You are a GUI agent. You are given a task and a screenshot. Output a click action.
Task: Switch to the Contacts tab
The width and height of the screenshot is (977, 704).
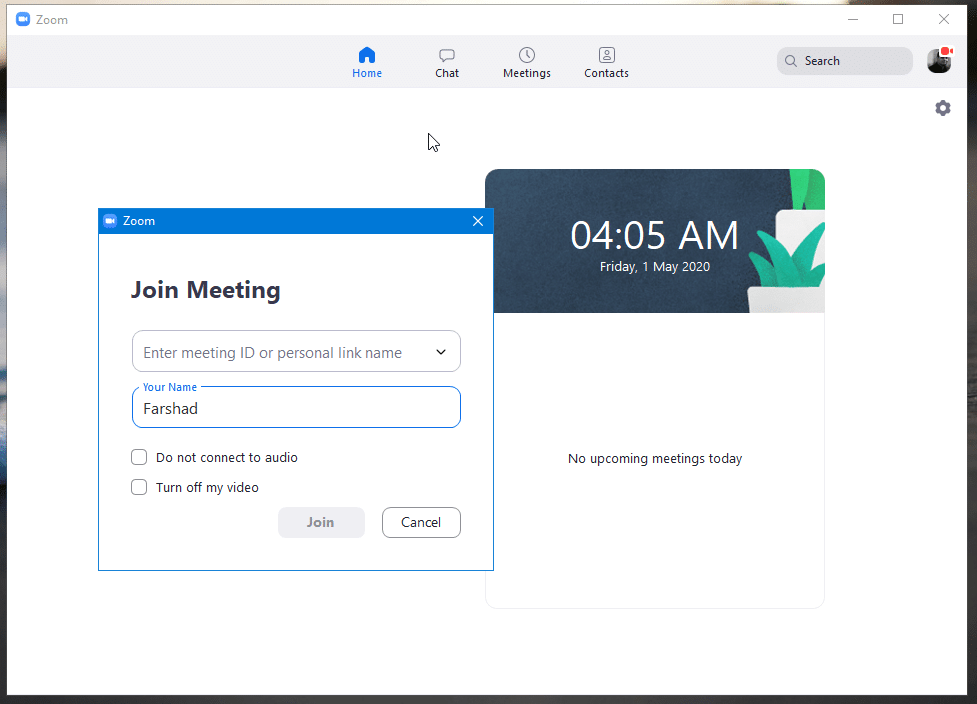click(x=606, y=62)
